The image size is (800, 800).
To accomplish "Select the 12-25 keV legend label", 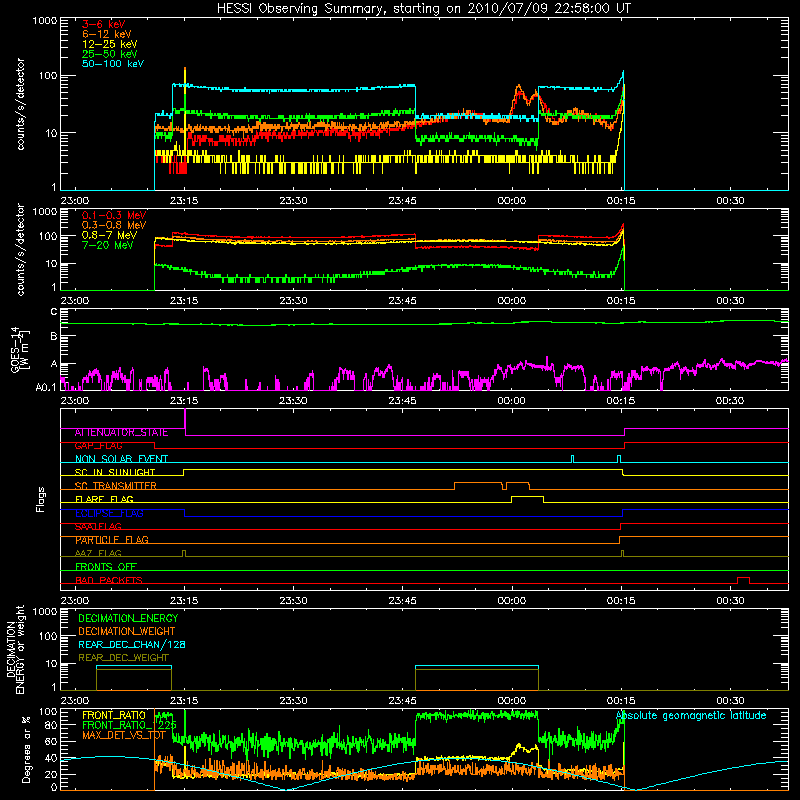I will click(110, 44).
